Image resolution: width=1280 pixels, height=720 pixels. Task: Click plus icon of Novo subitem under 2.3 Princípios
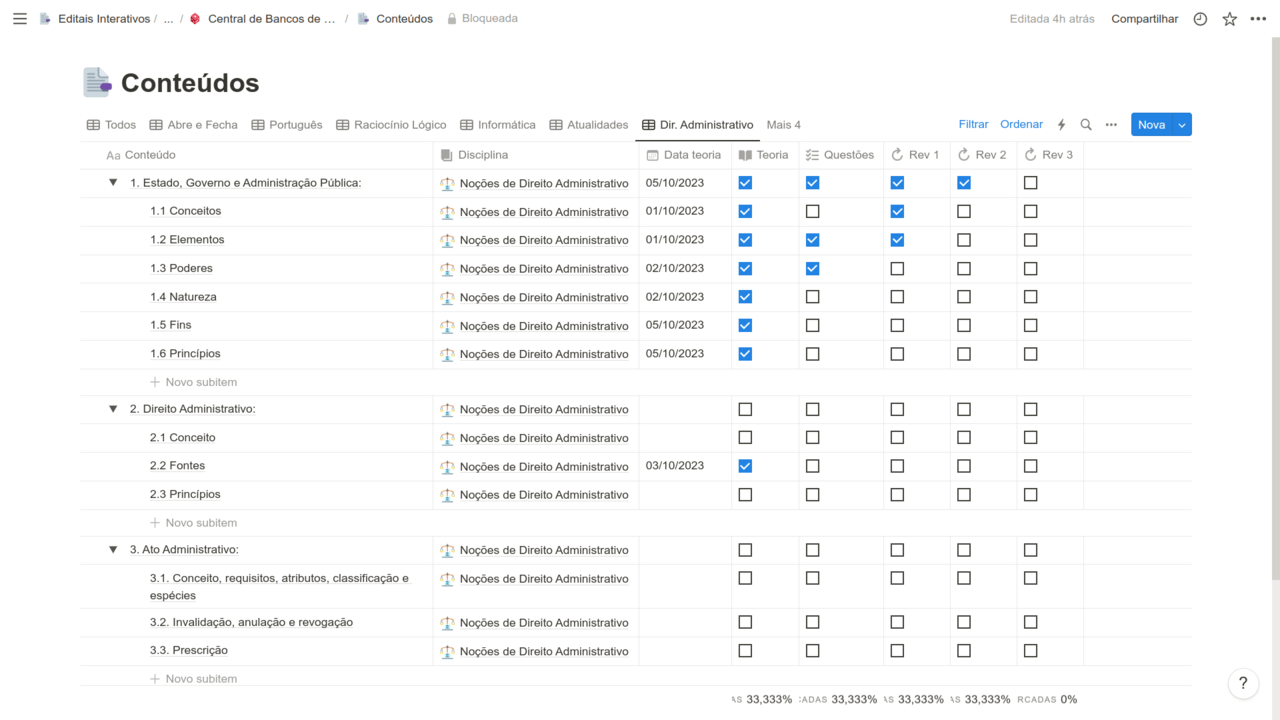point(155,523)
